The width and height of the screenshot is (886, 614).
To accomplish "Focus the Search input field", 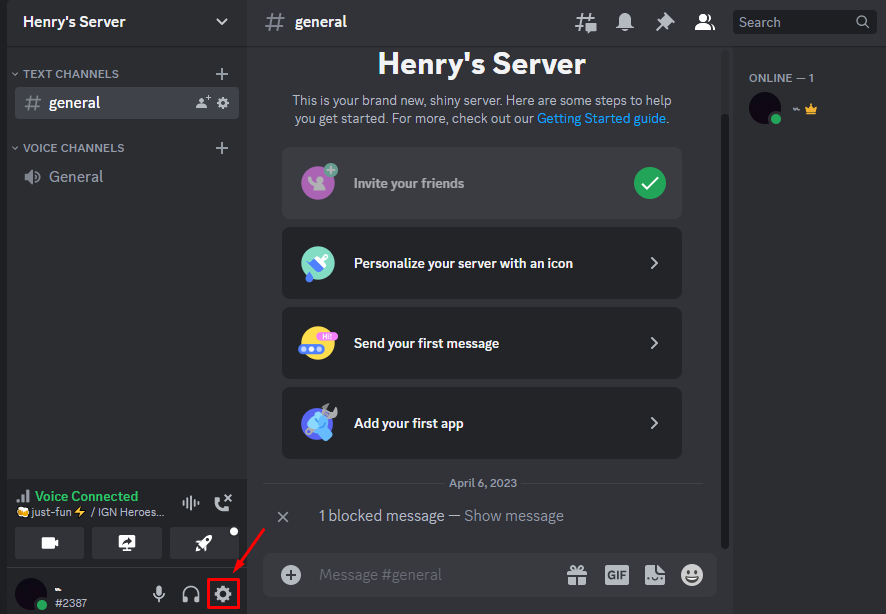I will point(805,22).
